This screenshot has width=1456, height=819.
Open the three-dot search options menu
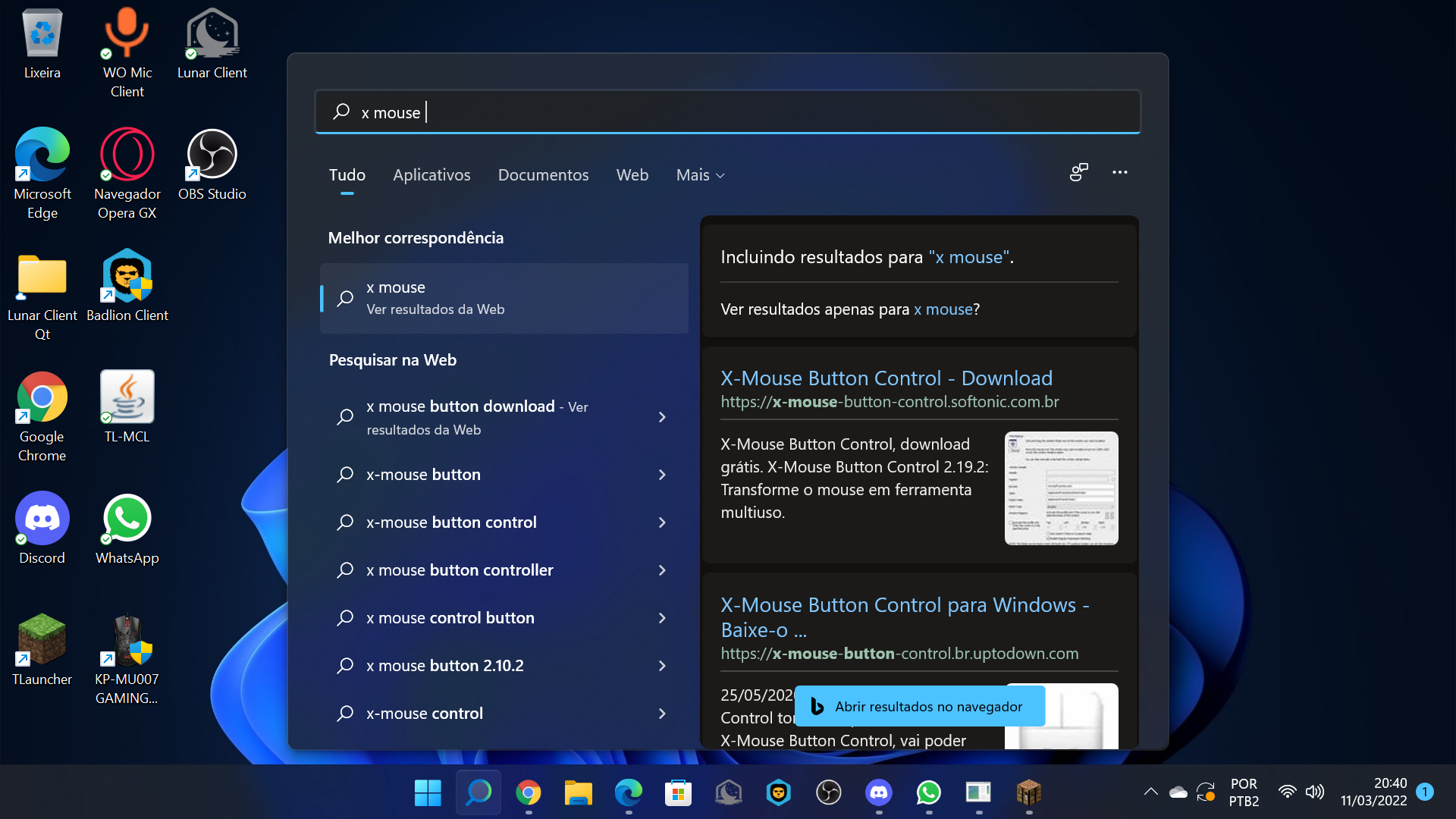pos(1120,173)
